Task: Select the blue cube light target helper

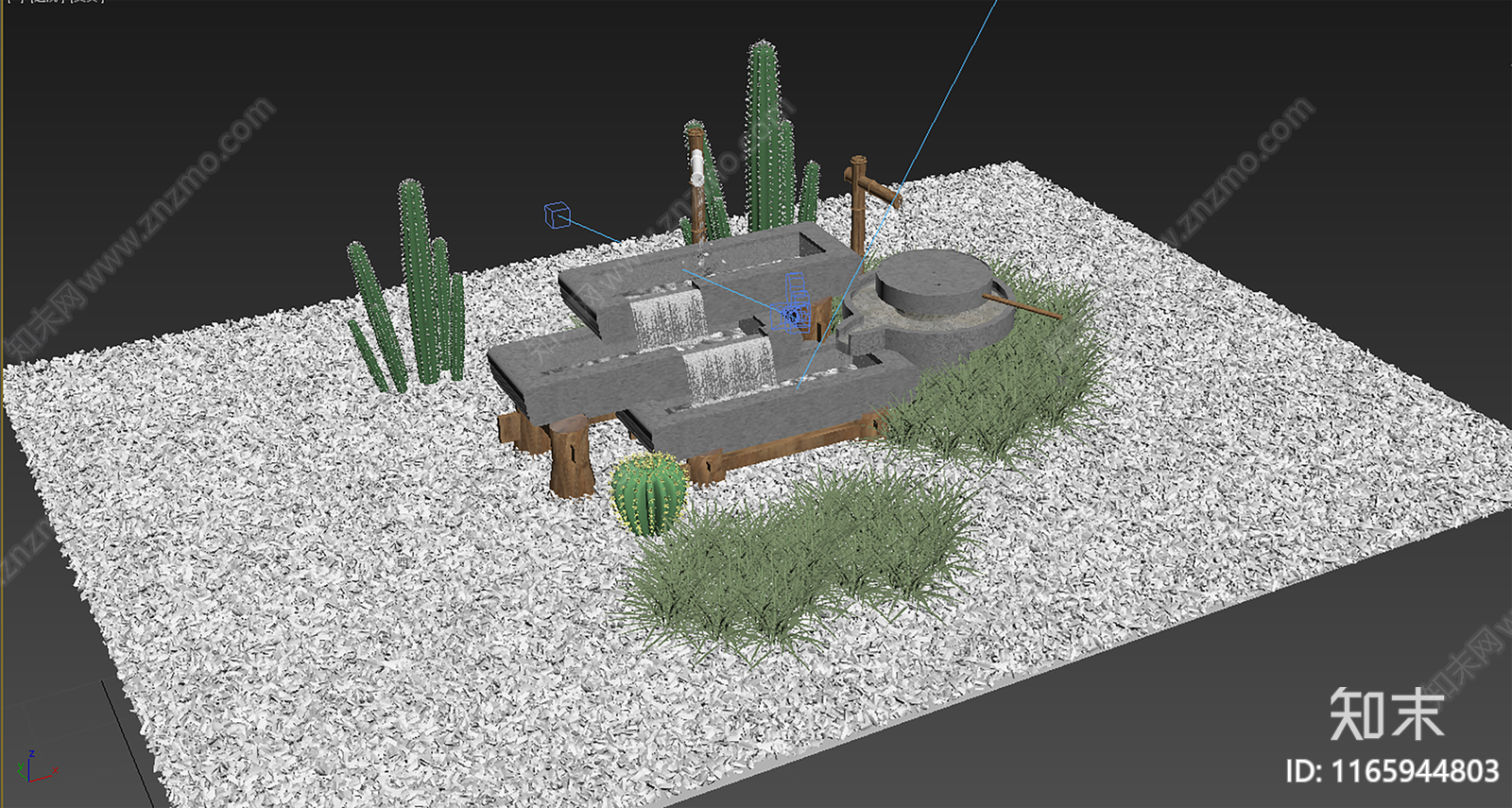Action: [558, 215]
